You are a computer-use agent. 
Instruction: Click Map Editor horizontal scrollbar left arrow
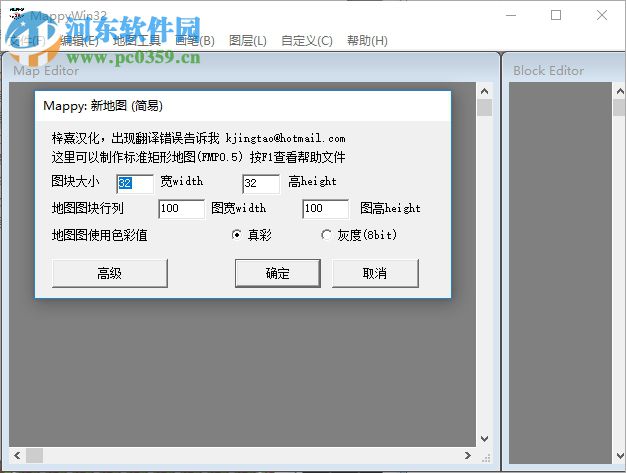click(17, 455)
